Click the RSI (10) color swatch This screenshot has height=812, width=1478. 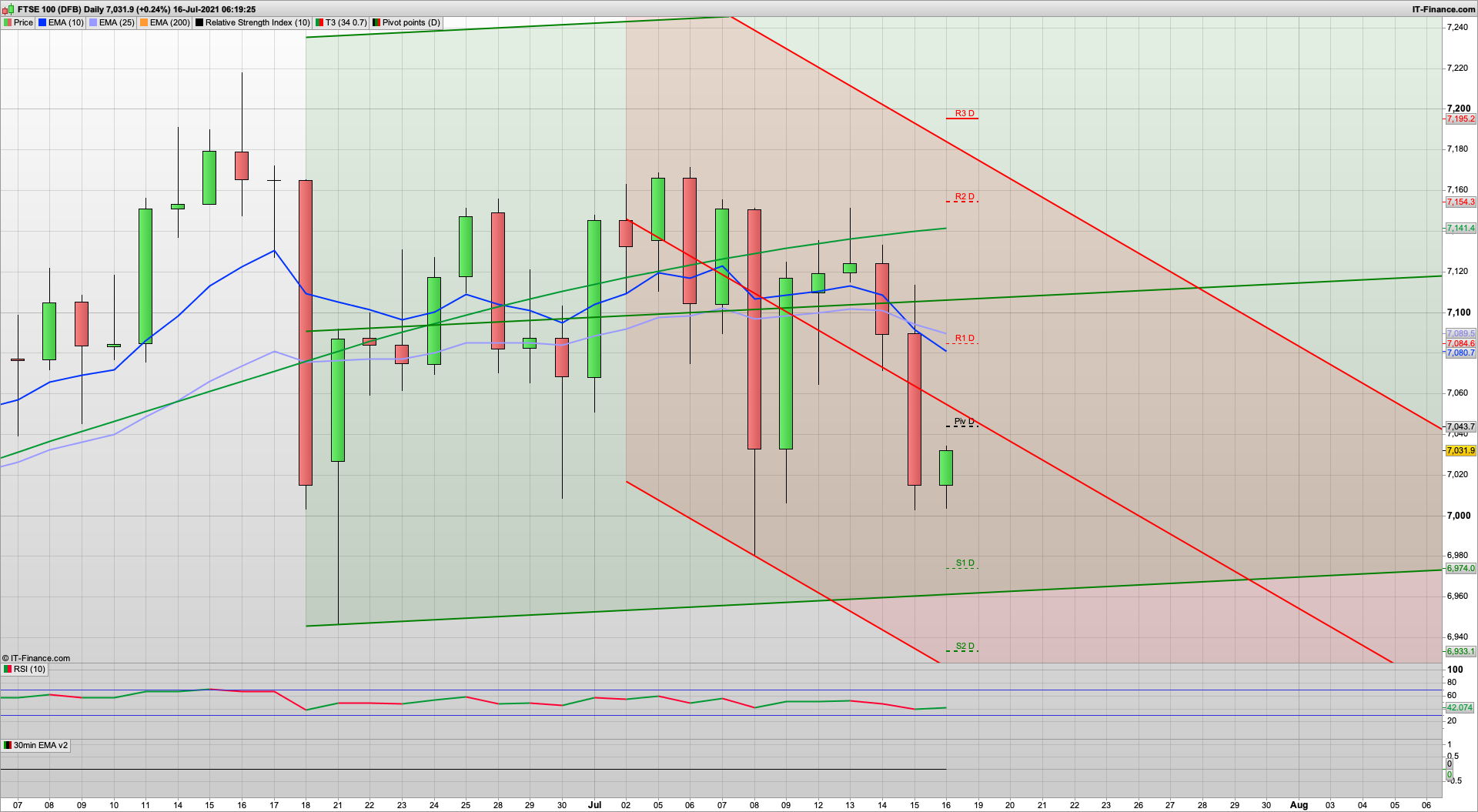(6, 669)
